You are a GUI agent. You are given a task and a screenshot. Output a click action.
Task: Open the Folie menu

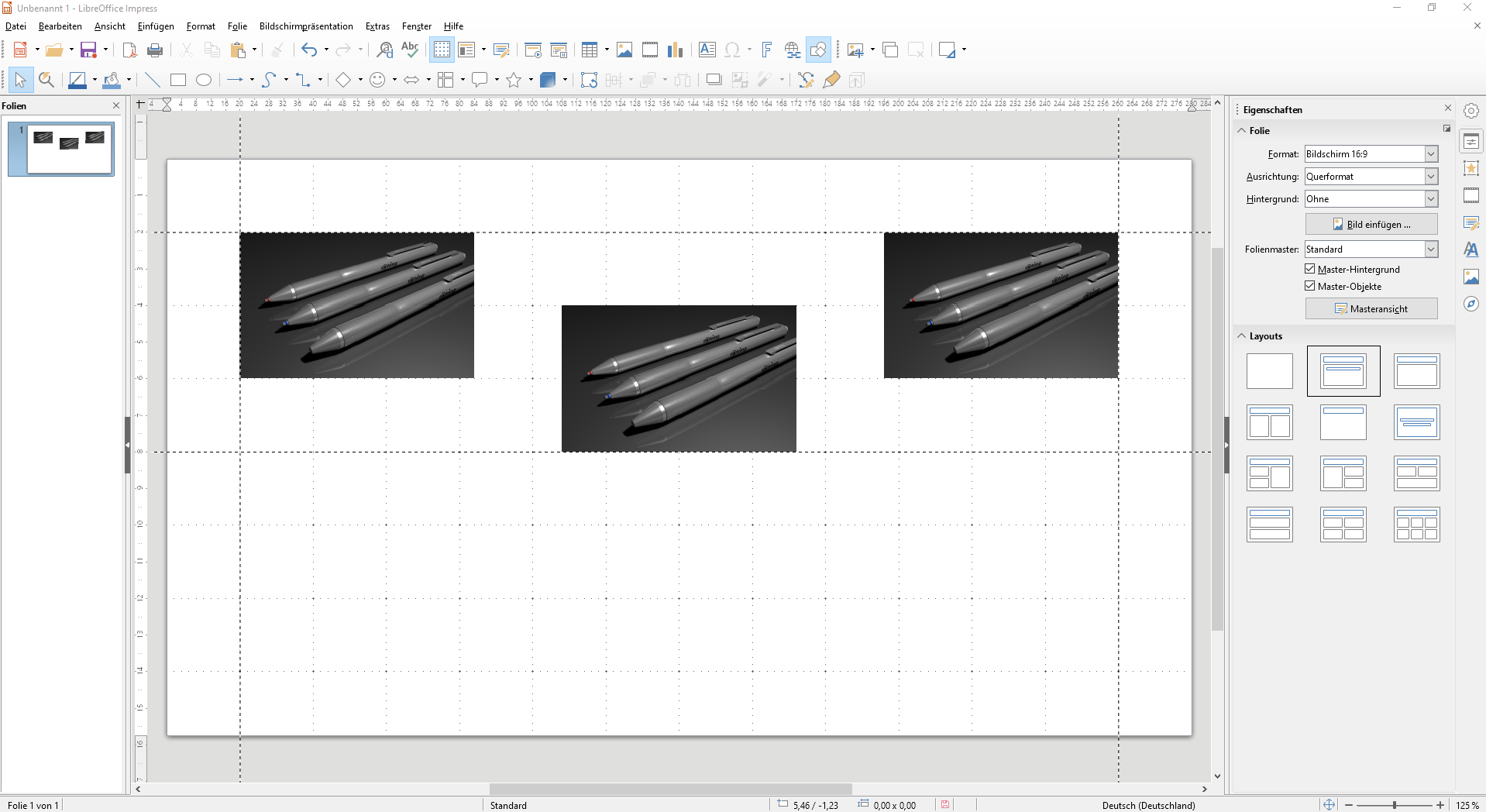point(237,26)
